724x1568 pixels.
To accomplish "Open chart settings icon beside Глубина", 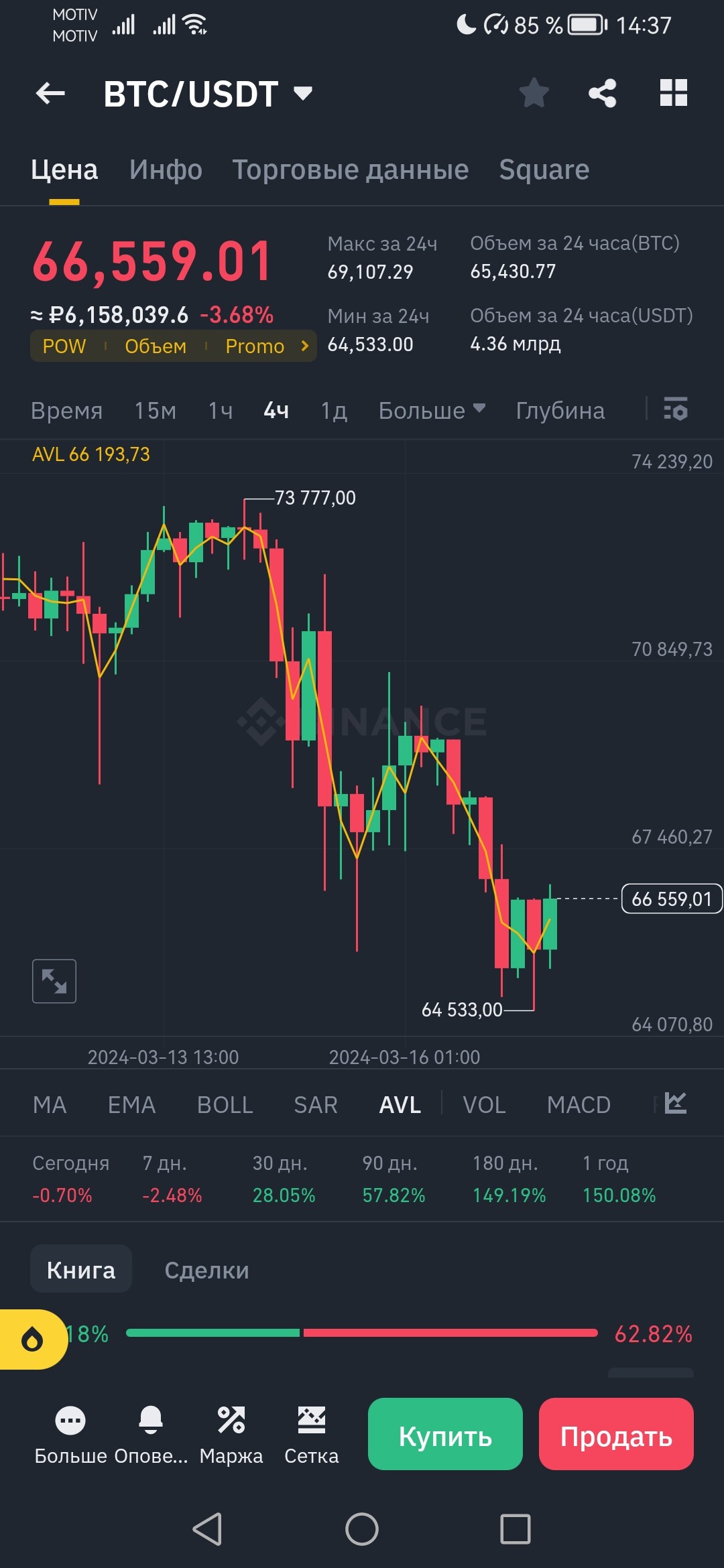I will [676, 409].
